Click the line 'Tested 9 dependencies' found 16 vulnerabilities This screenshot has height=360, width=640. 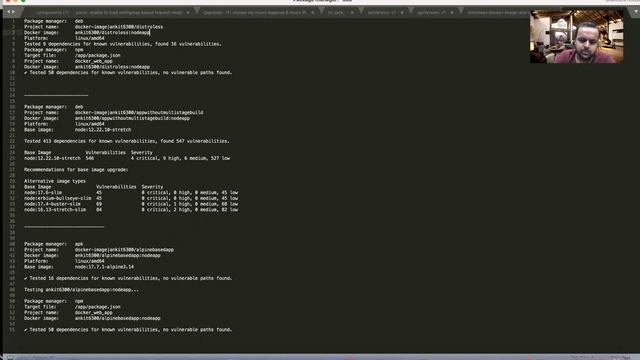point(122,44)
